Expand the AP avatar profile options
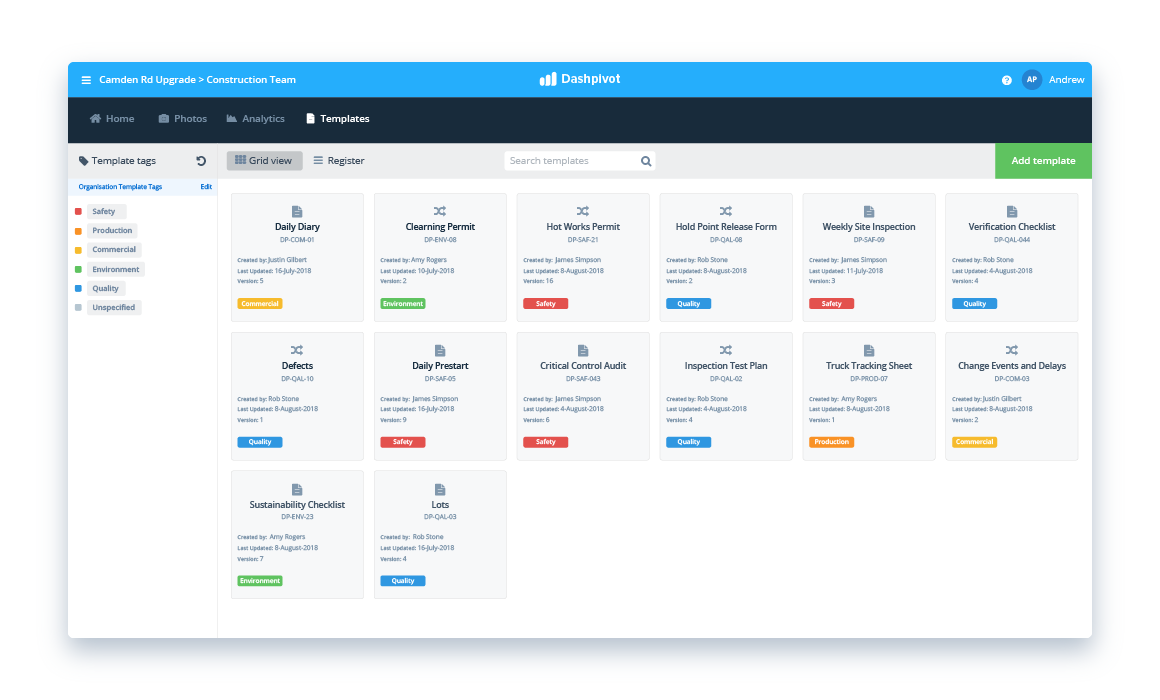The width and height of the screenshot is (1160, 700). pos(1031,79)
